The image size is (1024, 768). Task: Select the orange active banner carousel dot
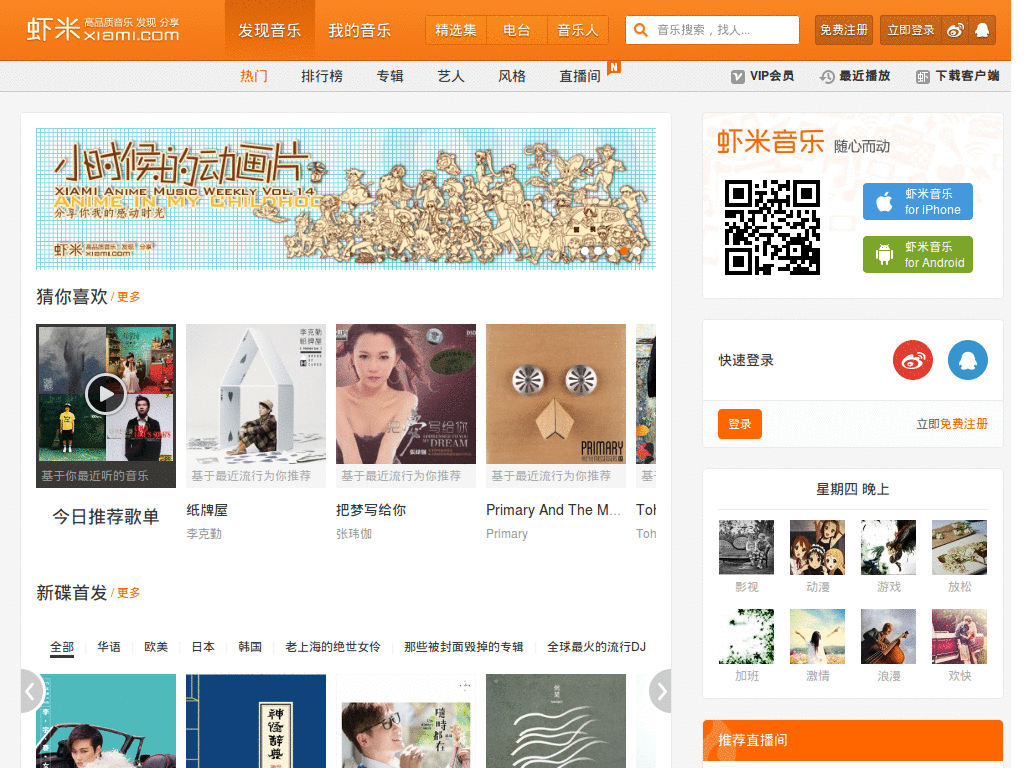(624, 251)
